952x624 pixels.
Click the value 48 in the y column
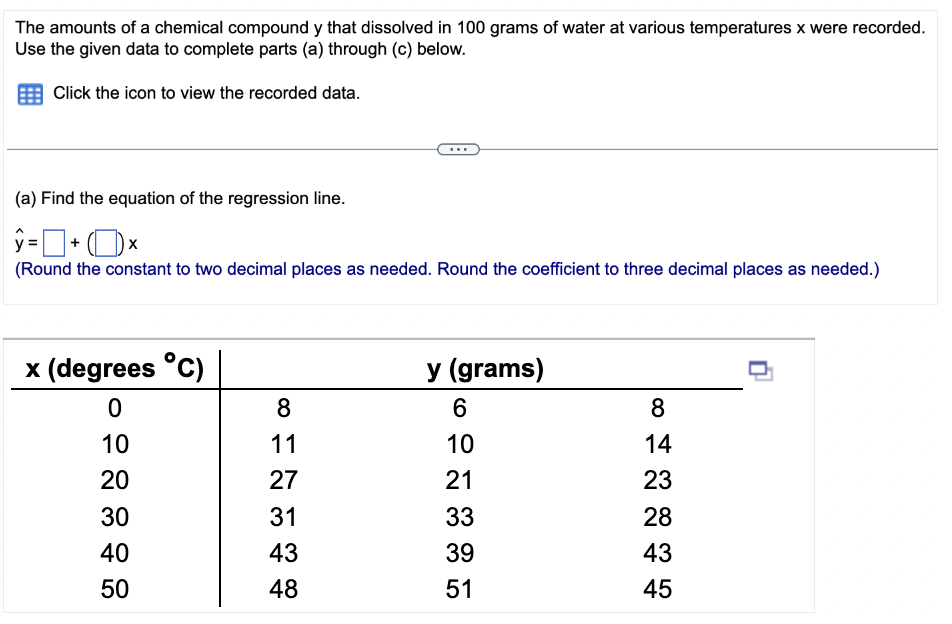point(283,589)
